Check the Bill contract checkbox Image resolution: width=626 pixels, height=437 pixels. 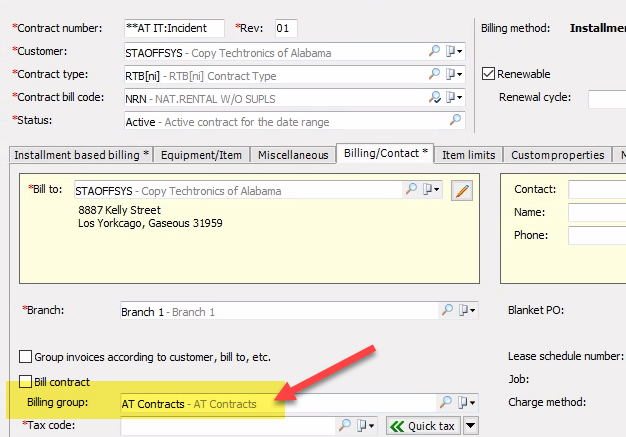(26, 381)
